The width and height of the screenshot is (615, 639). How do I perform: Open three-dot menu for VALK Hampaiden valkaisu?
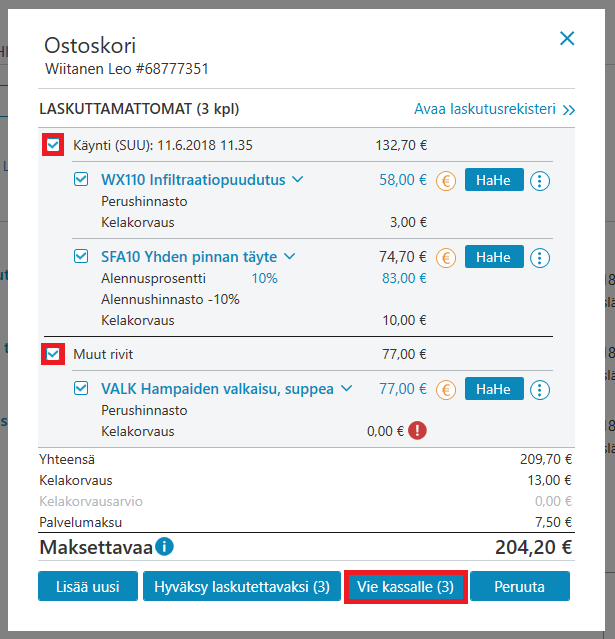(x=540, y=390)
